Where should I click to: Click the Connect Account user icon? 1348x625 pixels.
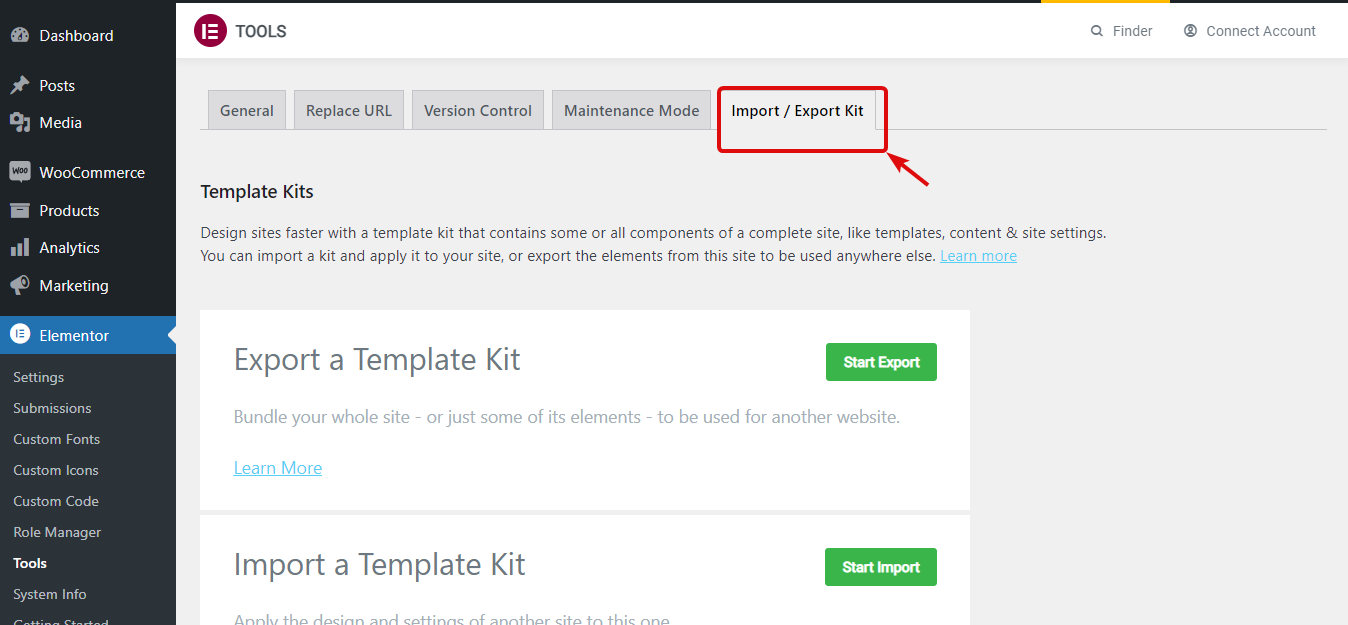1190,31
